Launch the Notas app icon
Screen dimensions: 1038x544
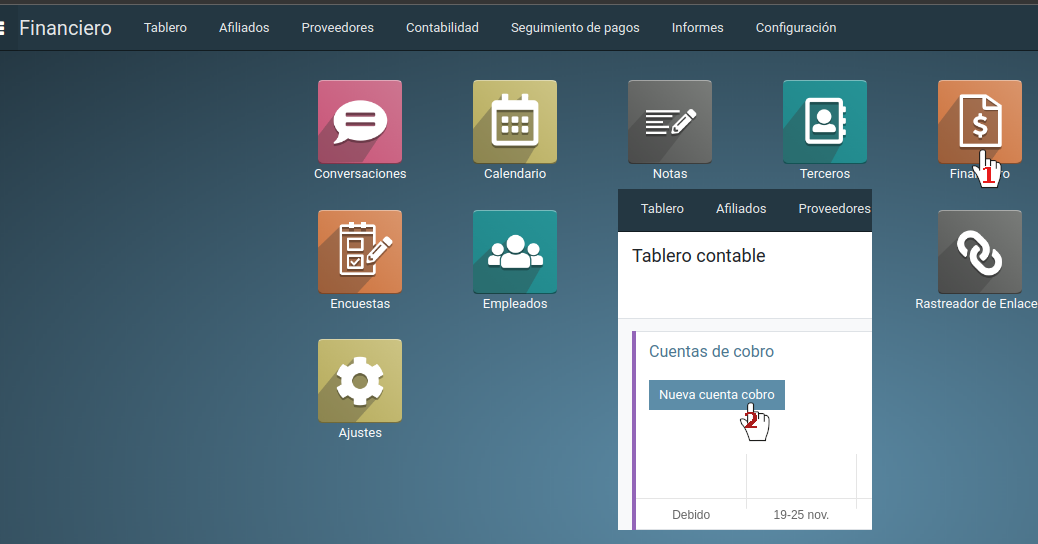[670, 122]
